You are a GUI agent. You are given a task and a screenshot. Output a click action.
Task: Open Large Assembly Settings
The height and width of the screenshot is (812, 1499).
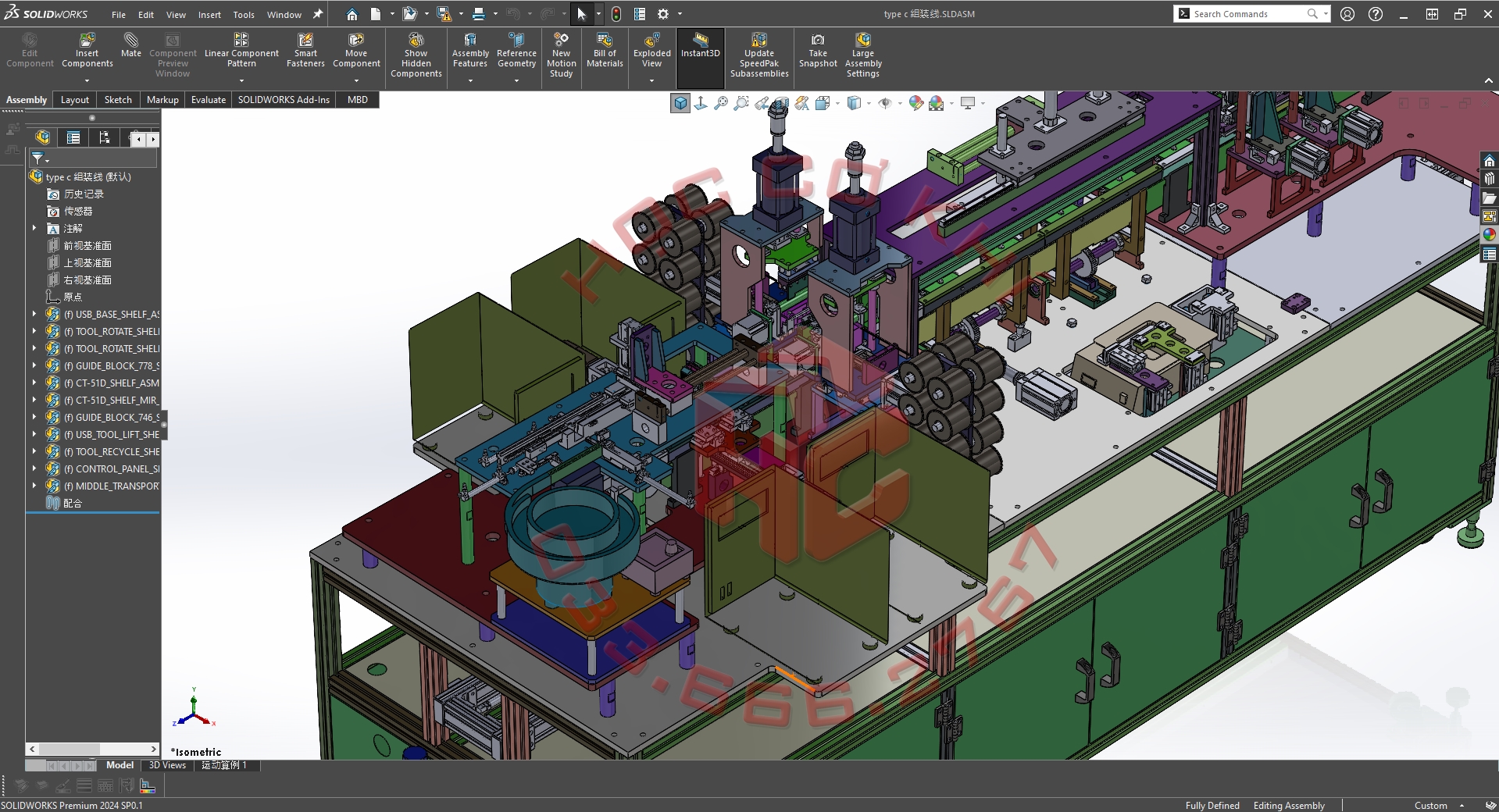[862, 55]
